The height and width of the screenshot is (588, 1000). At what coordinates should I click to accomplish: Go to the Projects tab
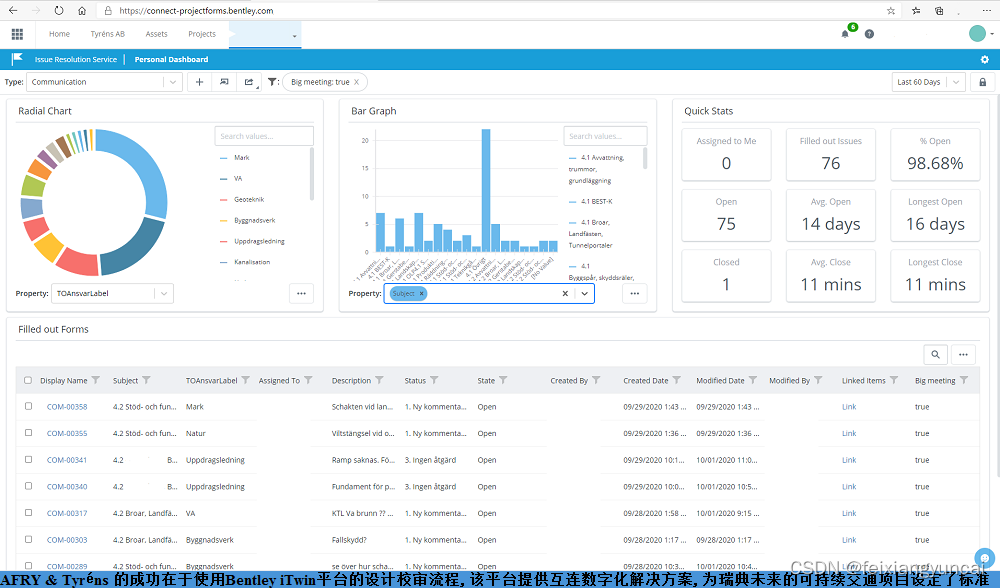pyautogui.click(x=202, y=34)
